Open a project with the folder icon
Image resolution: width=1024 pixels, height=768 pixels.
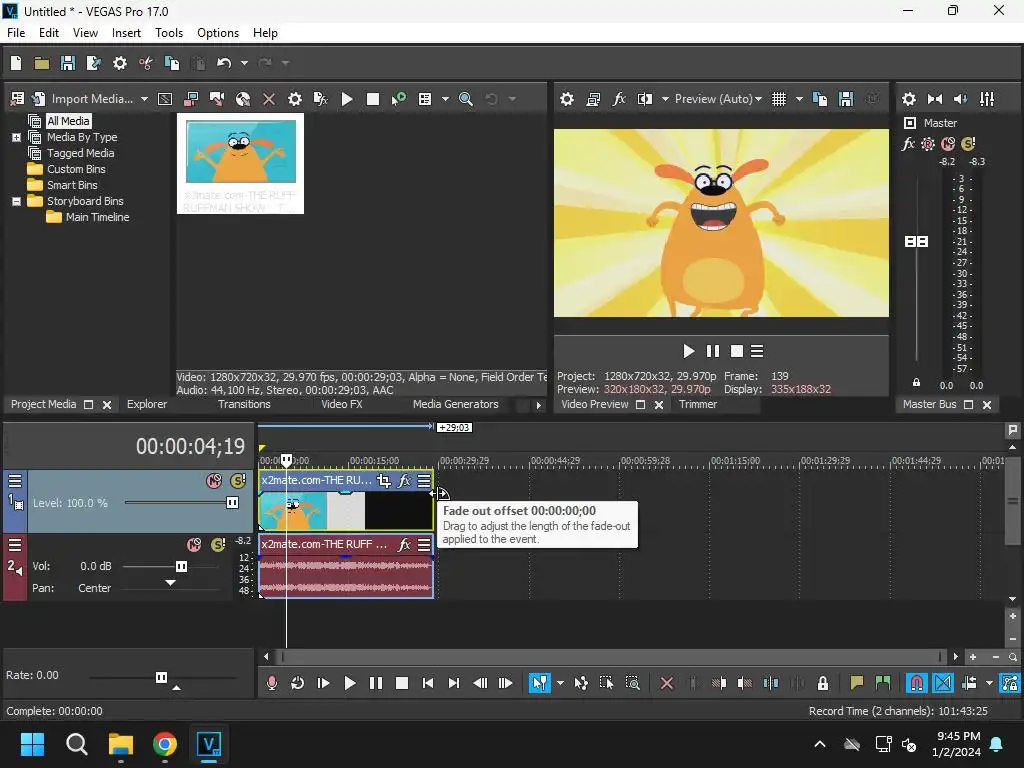point(42,63)
